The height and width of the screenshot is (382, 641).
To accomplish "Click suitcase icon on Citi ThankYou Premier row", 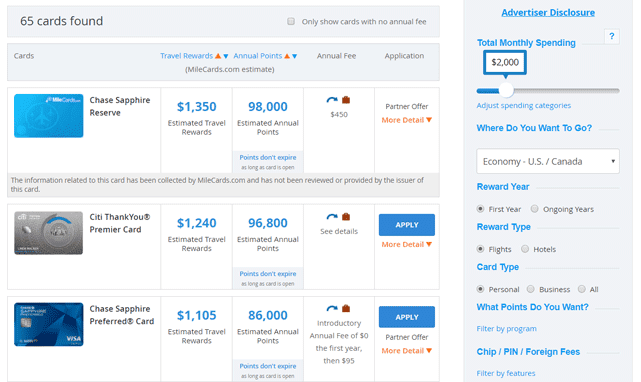I will tap(346, 217).
